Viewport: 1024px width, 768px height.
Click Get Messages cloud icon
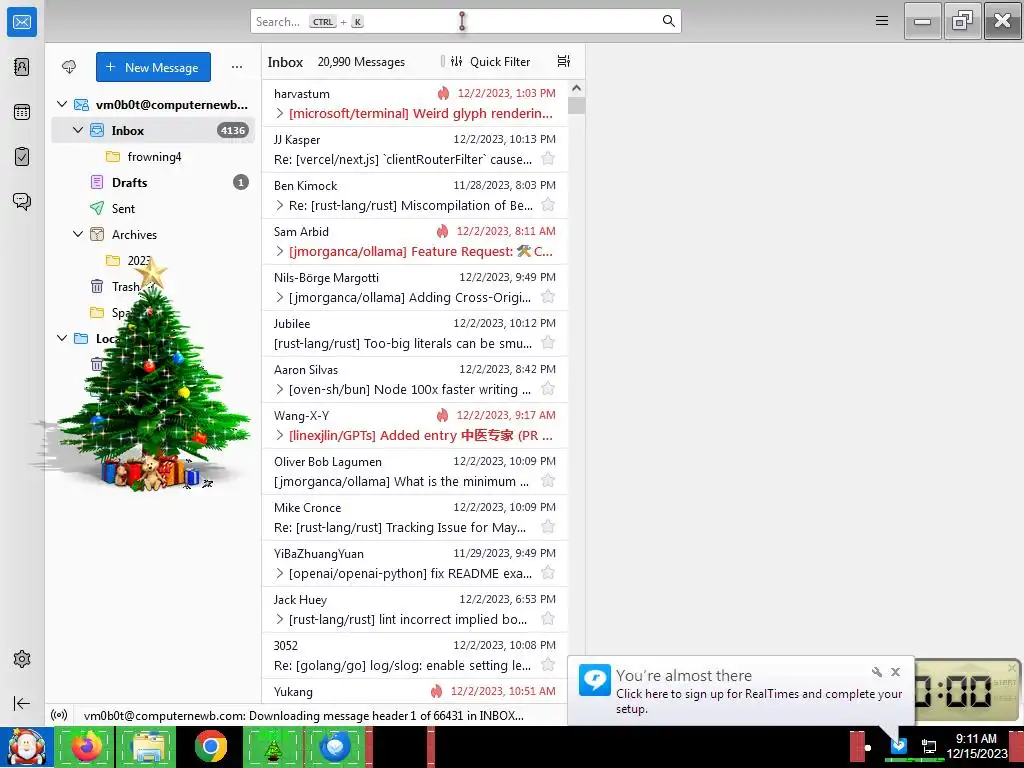point(69,67)
